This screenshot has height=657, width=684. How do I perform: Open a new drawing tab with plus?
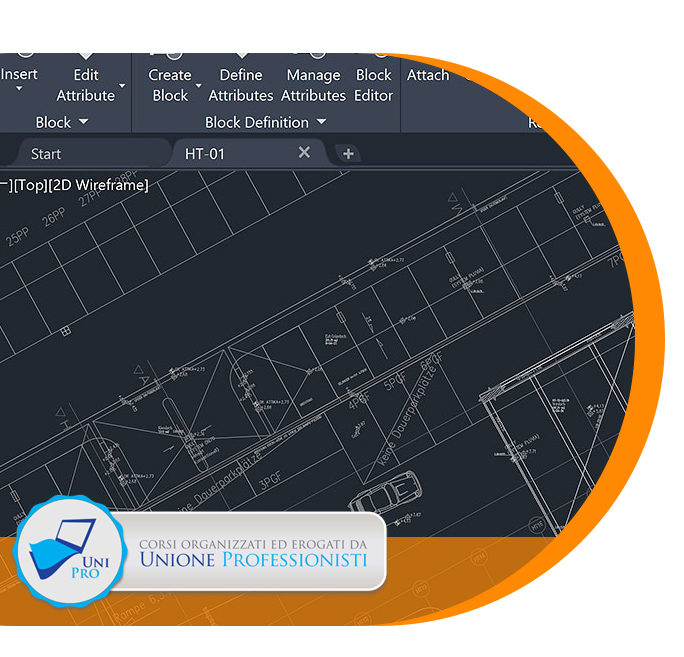348,154
